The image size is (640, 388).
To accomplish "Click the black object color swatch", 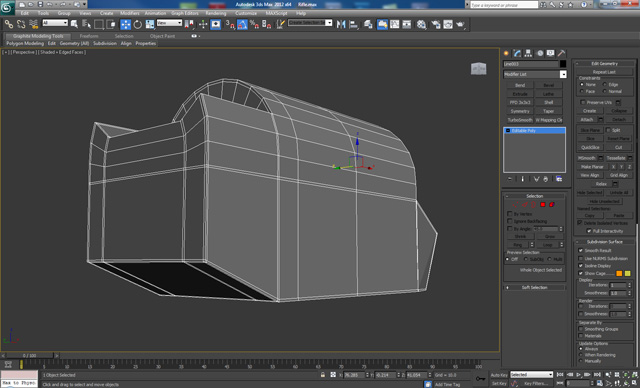I will tap(563, 64).
